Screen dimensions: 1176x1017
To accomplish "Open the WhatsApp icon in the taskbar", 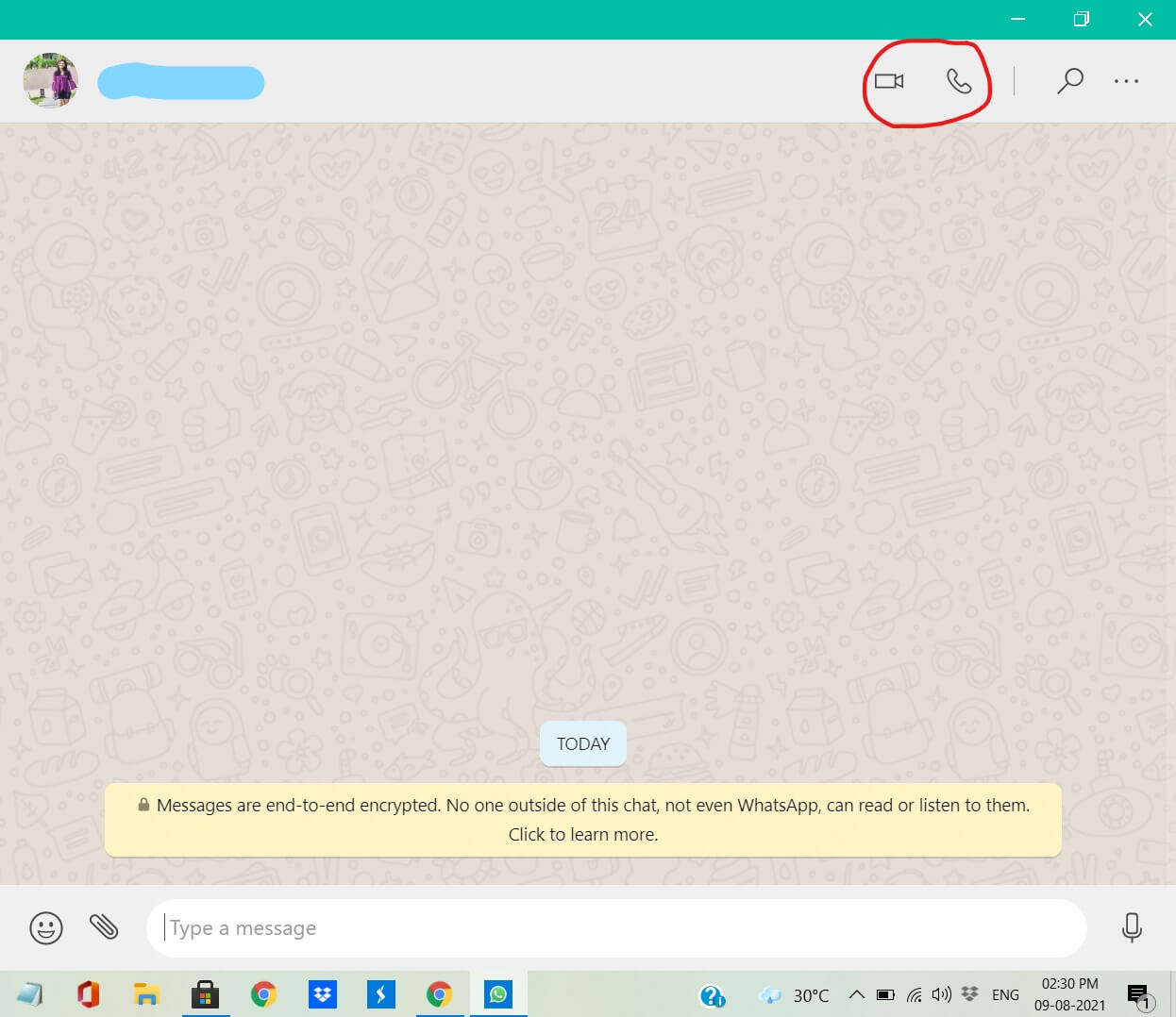I will tap(497, 994).
